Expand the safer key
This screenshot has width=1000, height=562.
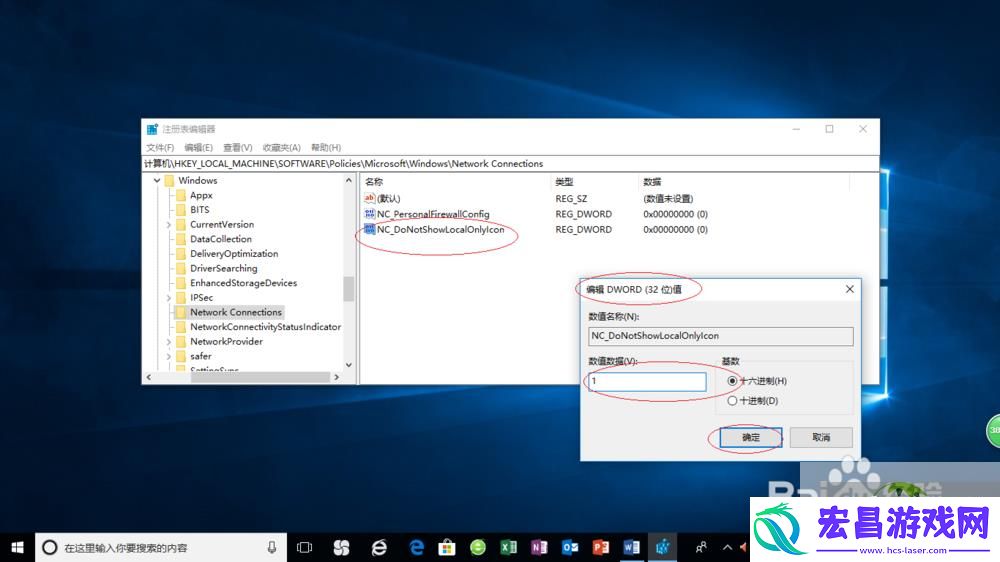coord(168,357)
